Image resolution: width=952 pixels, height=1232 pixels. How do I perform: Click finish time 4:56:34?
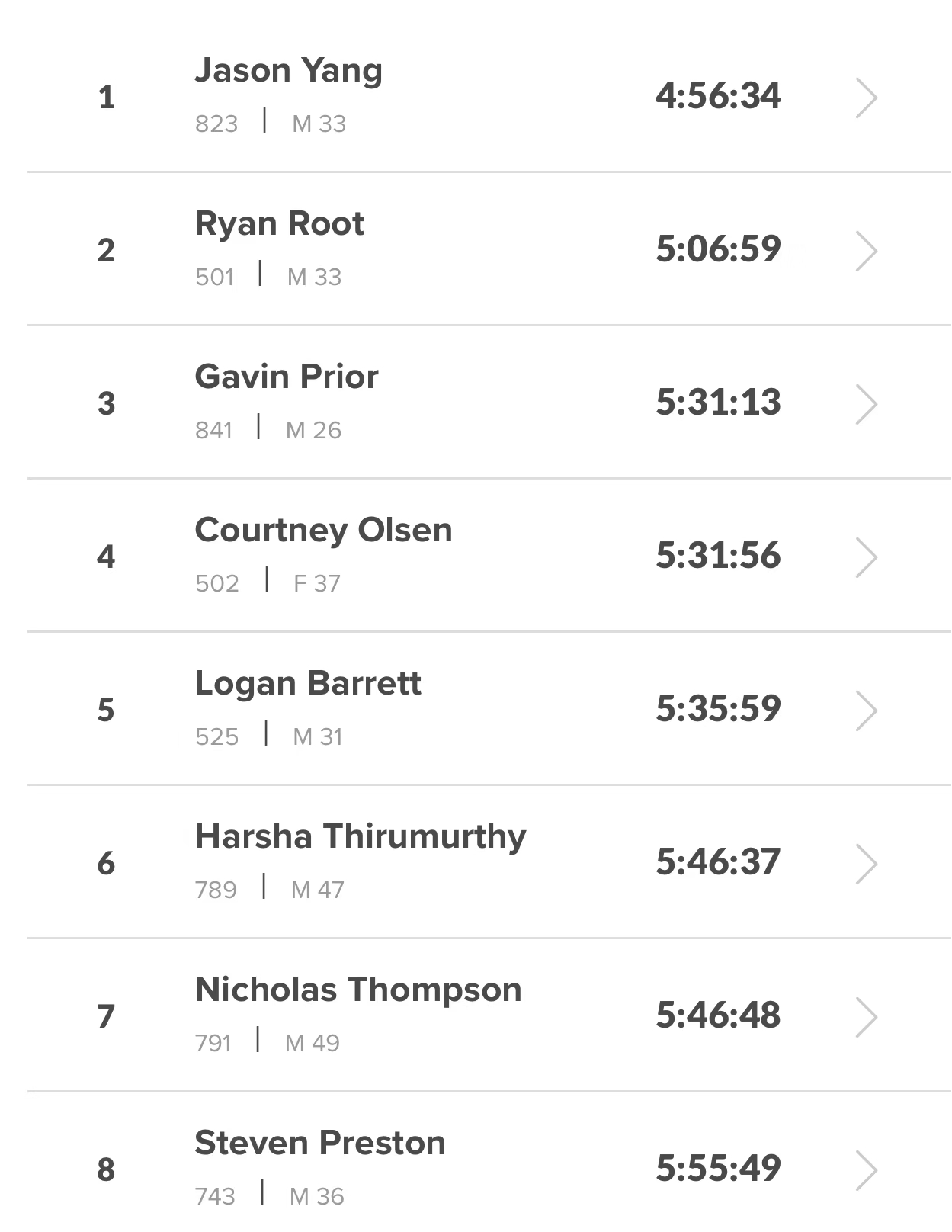[x=717, y=96]
